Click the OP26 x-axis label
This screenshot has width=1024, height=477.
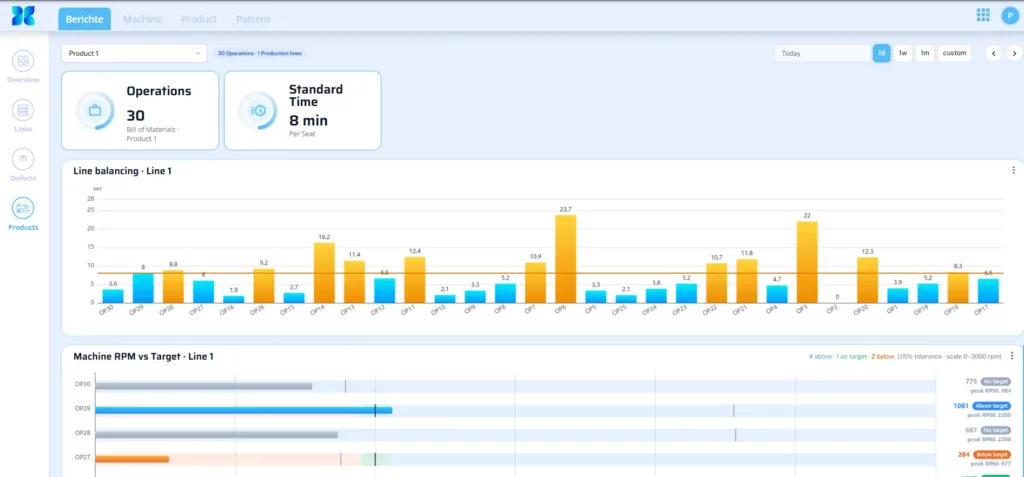click(259, 311)
